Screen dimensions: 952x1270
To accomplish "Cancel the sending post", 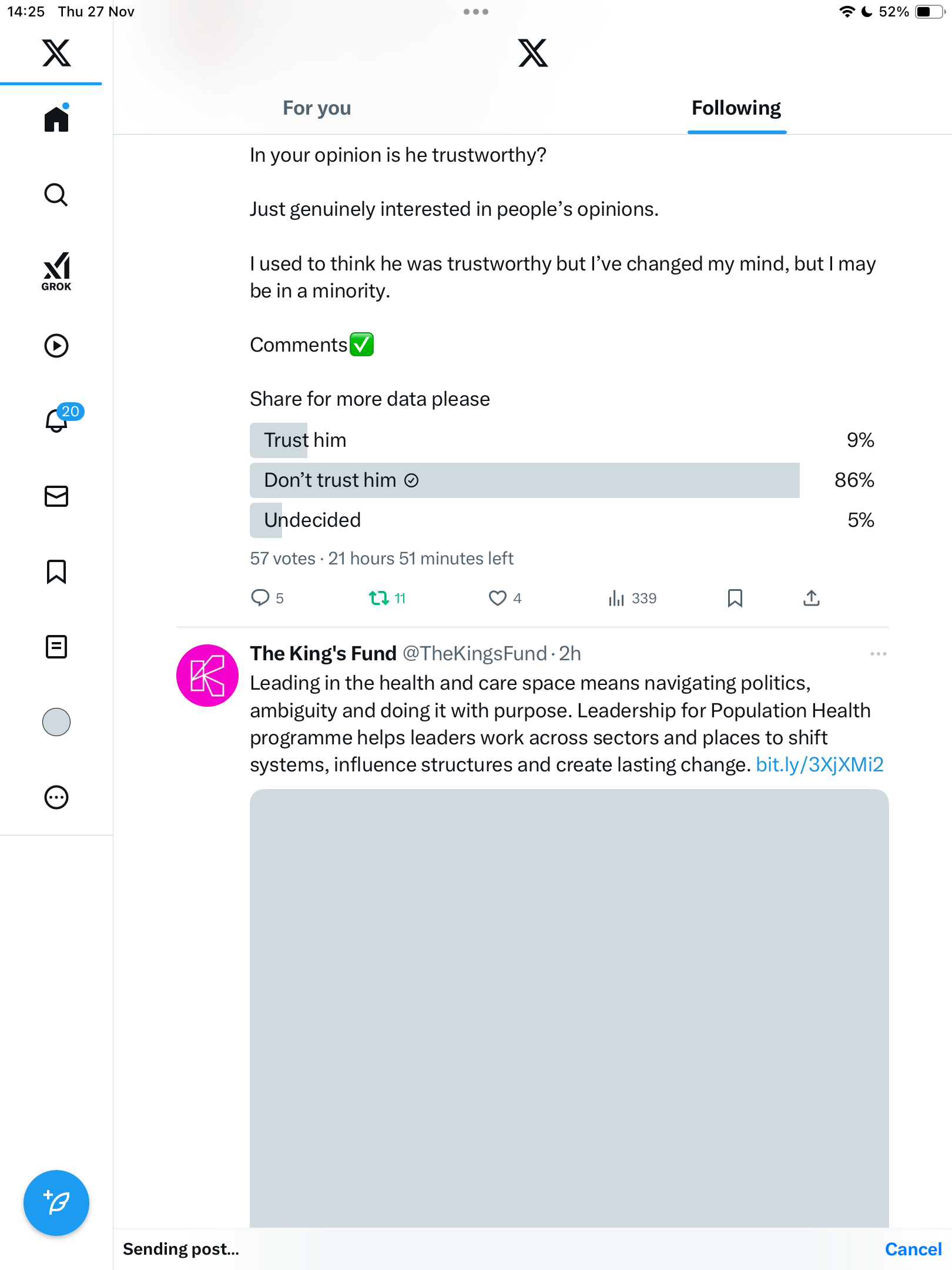I will (913, 1249).
